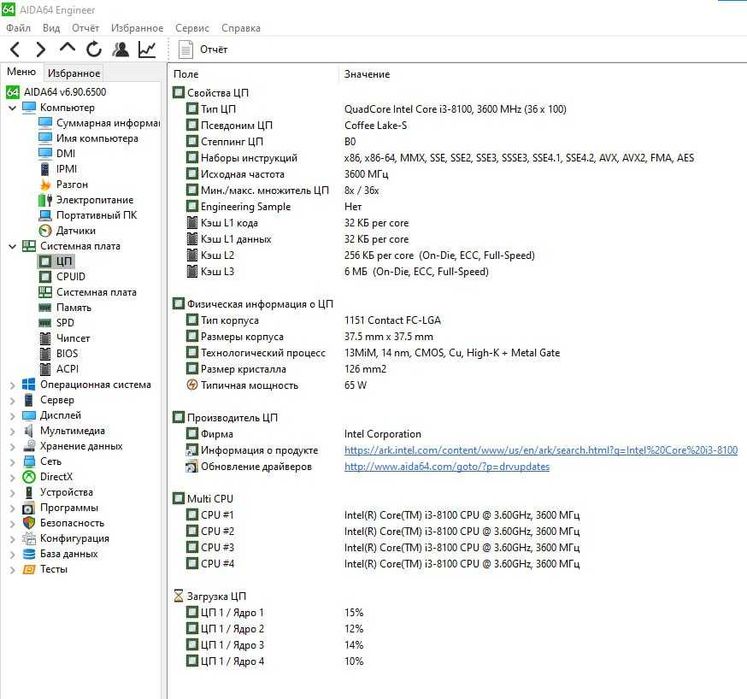Viewport: 747px width, 699px height.
Task: Refresh the page with the Refresh icon
Action: (94, 49)
